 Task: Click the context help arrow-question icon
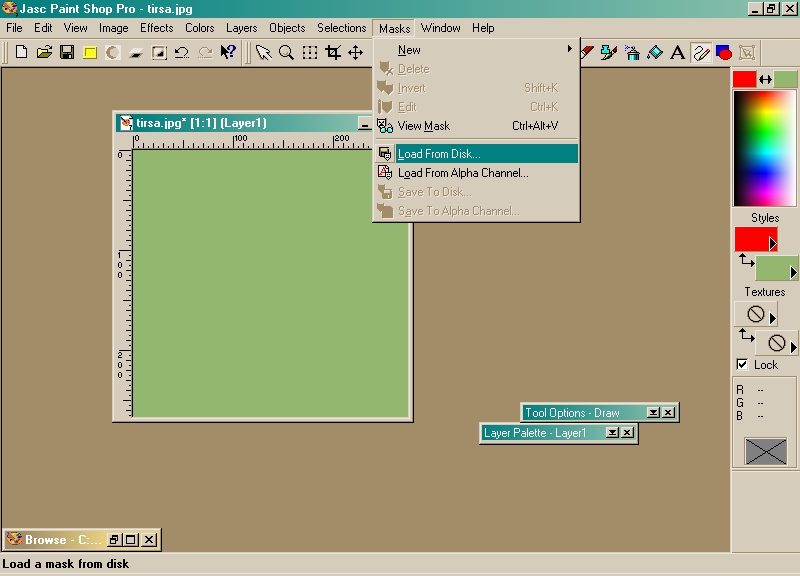(x=228, y=52)
